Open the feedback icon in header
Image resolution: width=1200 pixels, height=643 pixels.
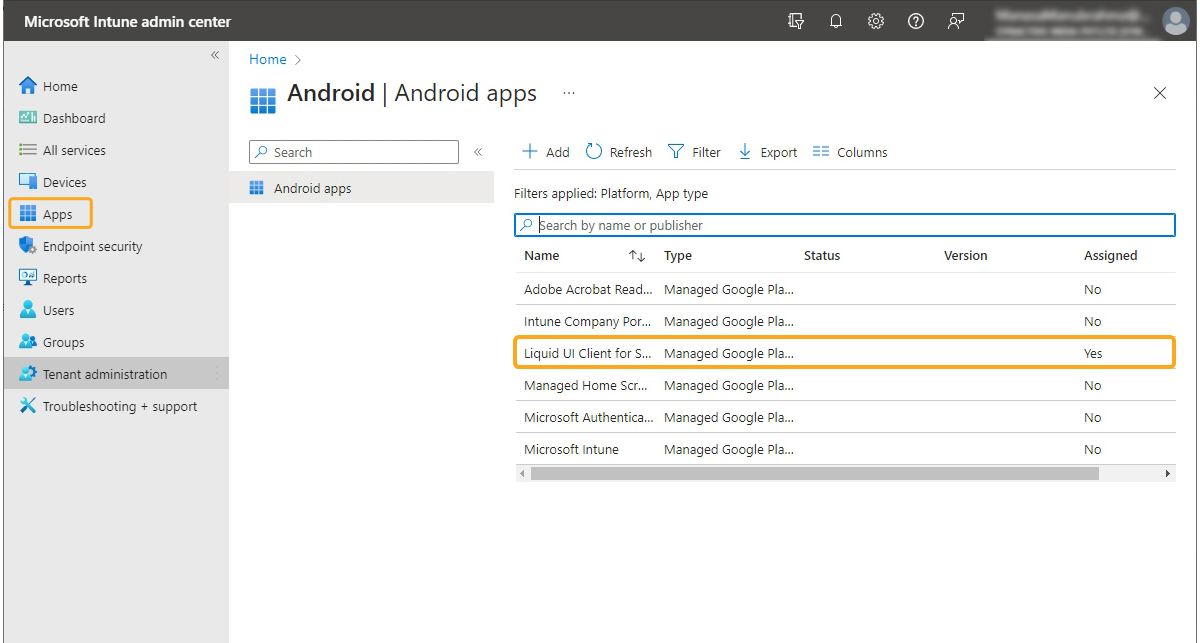956,21
